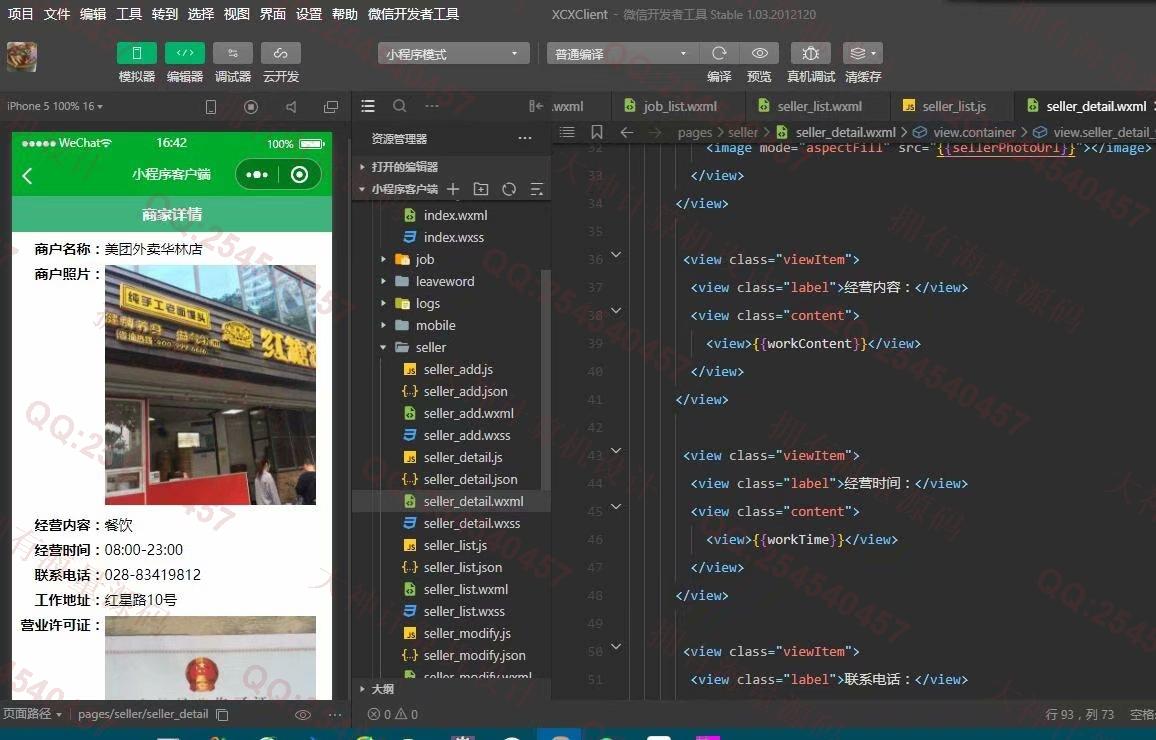1156x740 pixels.
Task: Click the errors and warnings status indicator
Action: click(392, 714)
